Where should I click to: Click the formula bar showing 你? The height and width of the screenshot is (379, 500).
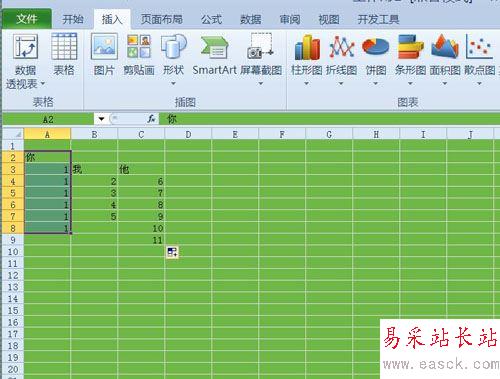click(329, 119)
